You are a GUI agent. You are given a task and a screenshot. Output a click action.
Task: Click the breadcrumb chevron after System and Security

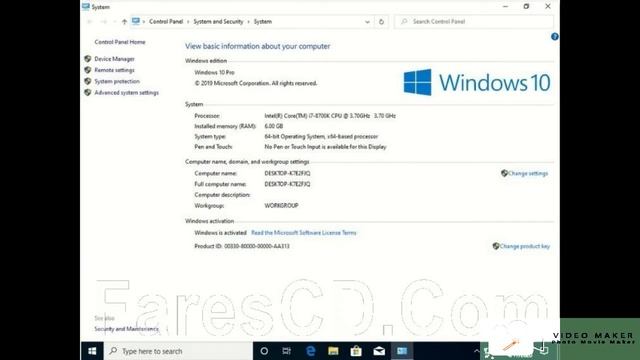[x=248, y=22]
